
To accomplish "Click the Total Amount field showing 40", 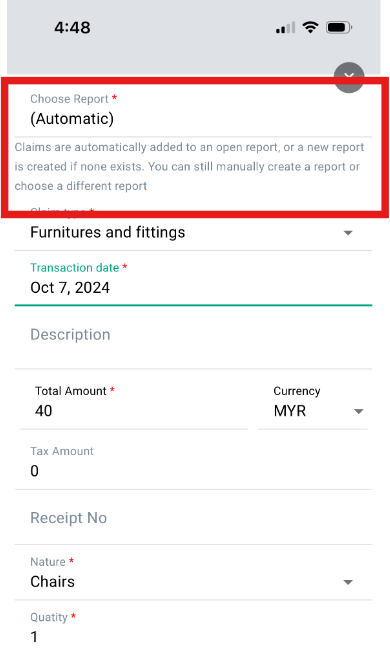I will (134, 403).
